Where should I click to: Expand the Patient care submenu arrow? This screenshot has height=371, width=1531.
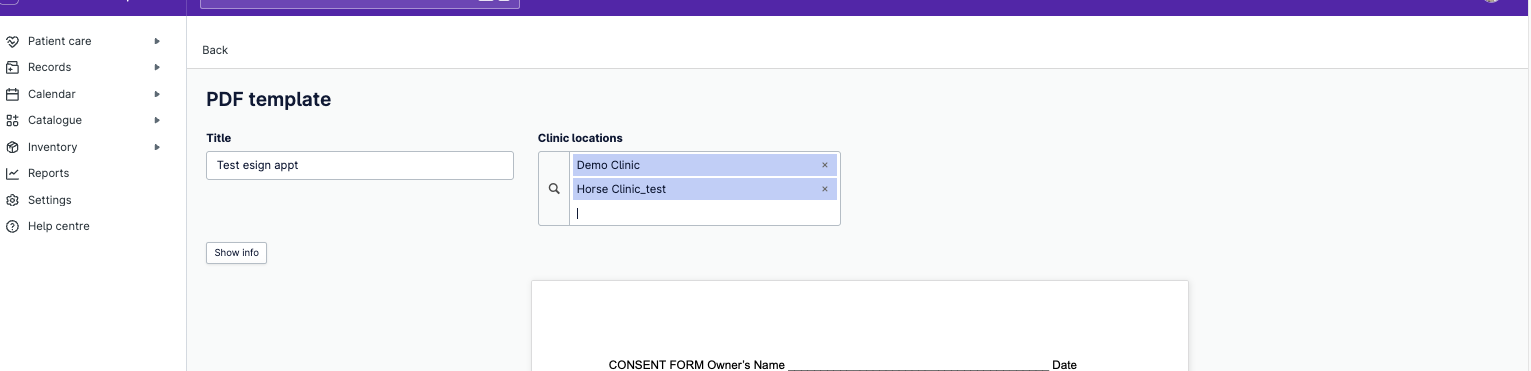157,41
